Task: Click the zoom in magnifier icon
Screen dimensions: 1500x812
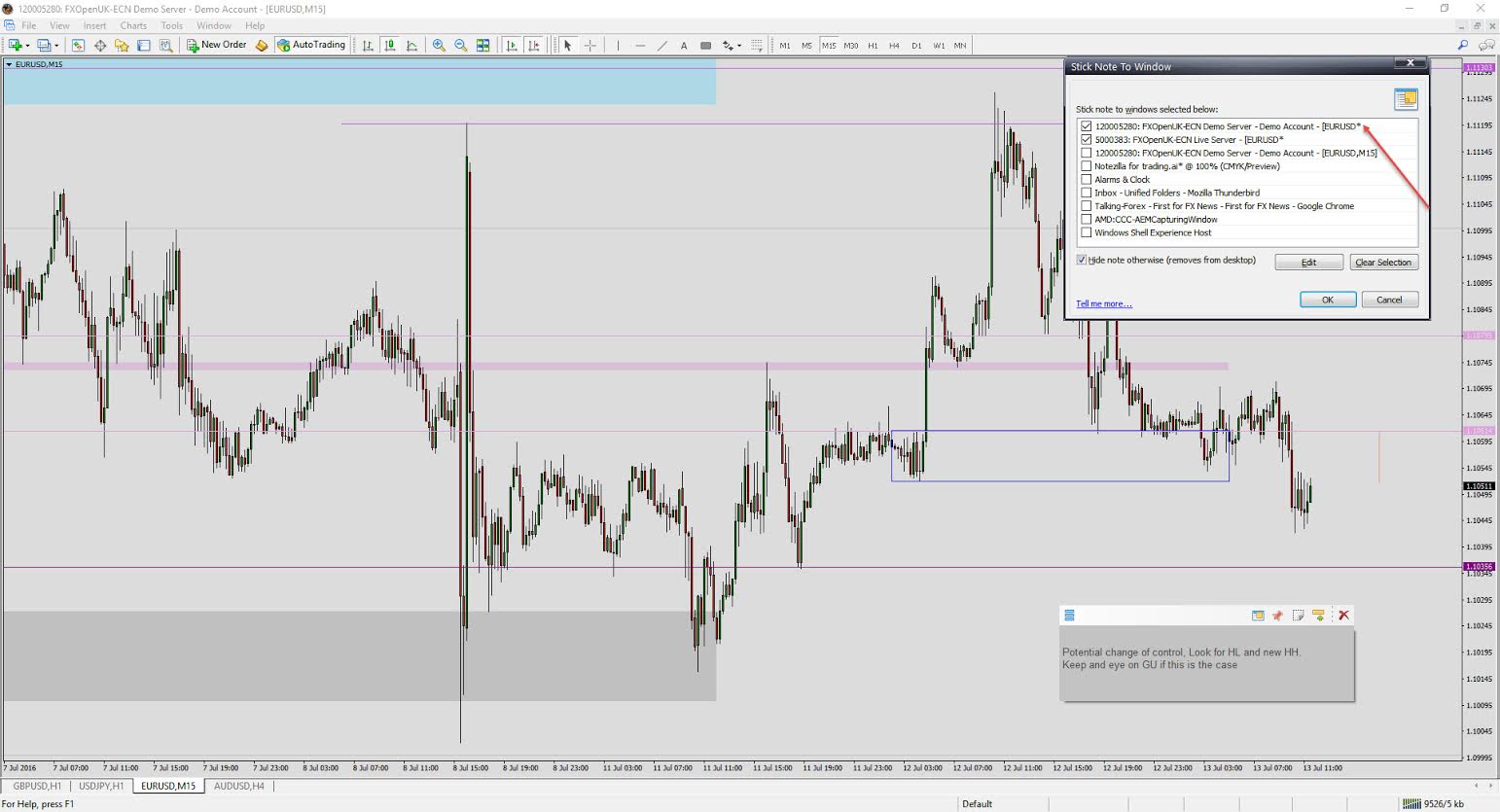Action: 439,45
